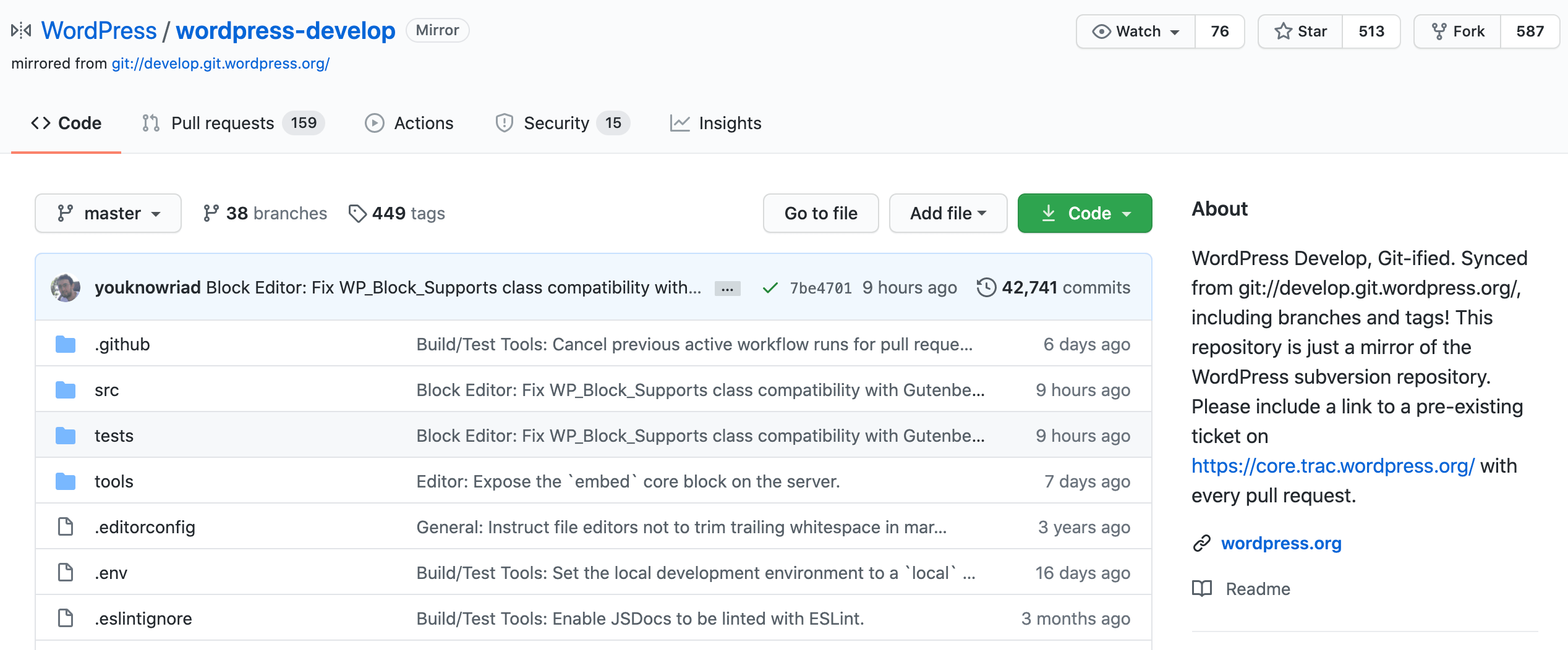
Task: Click the file icon next to .editorconfig
Action: (66, 527)
